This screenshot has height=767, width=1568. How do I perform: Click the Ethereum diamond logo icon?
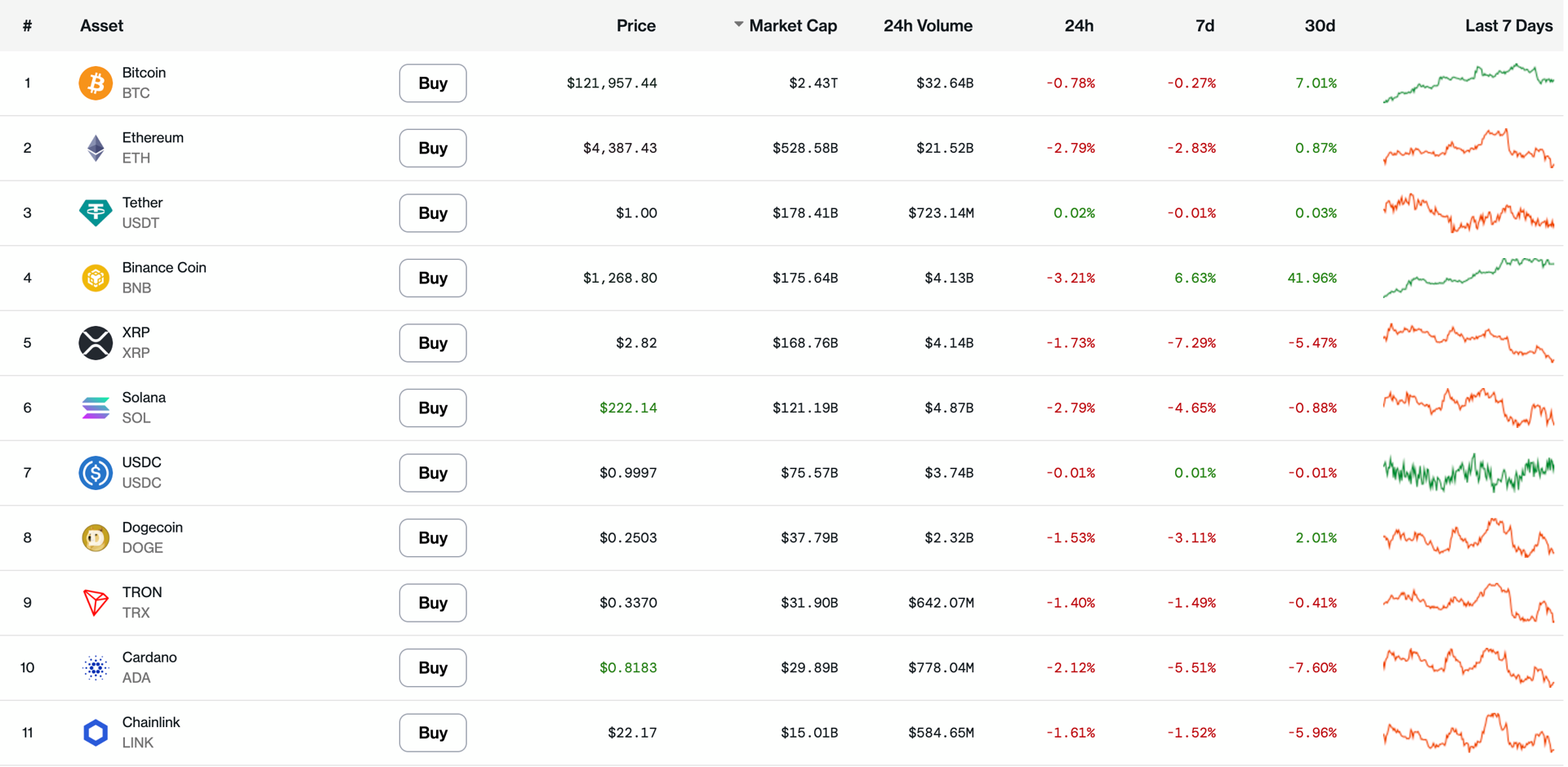click(x=96, y=148)
